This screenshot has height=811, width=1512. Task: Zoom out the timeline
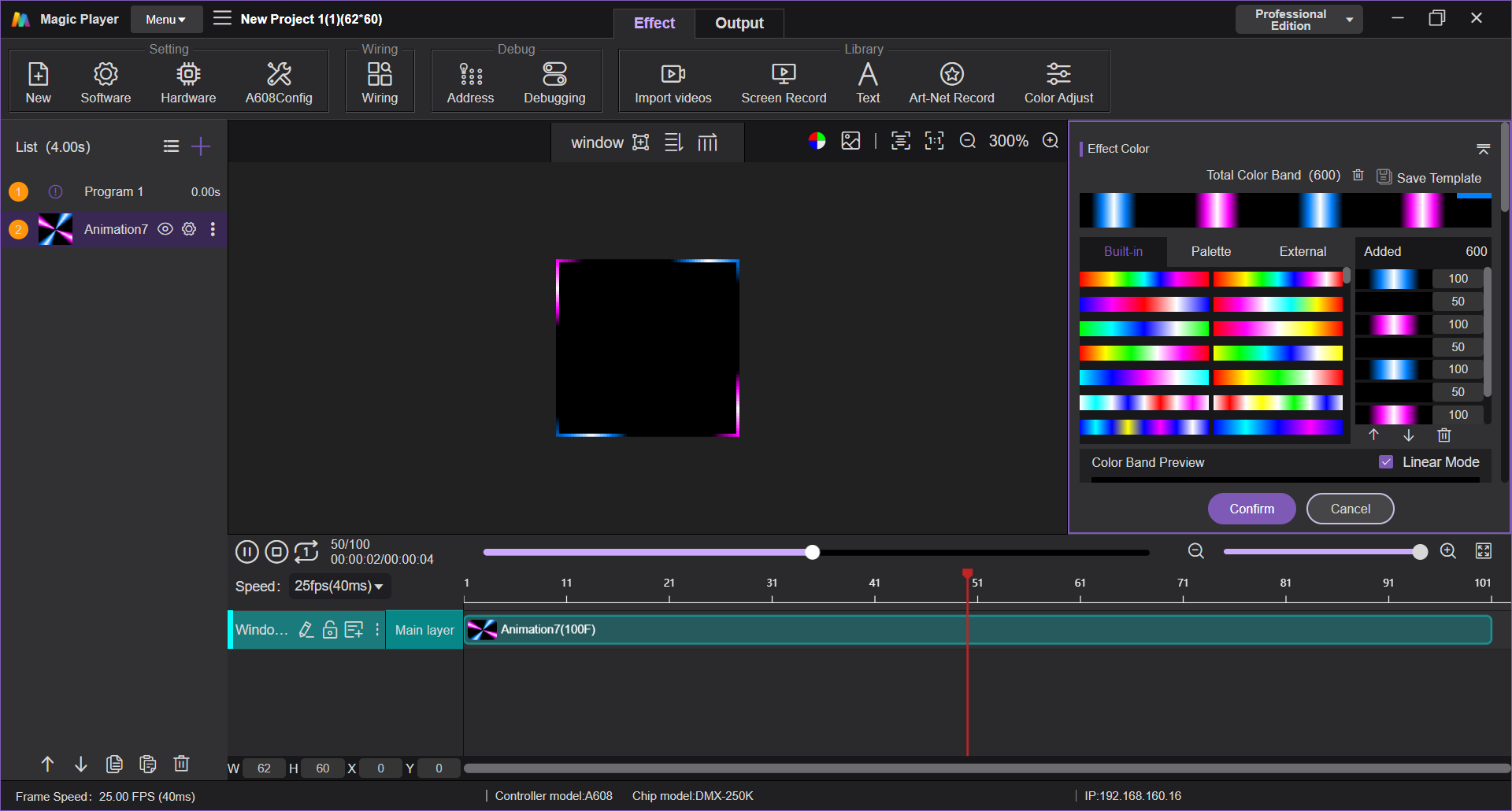point(1195,551)
